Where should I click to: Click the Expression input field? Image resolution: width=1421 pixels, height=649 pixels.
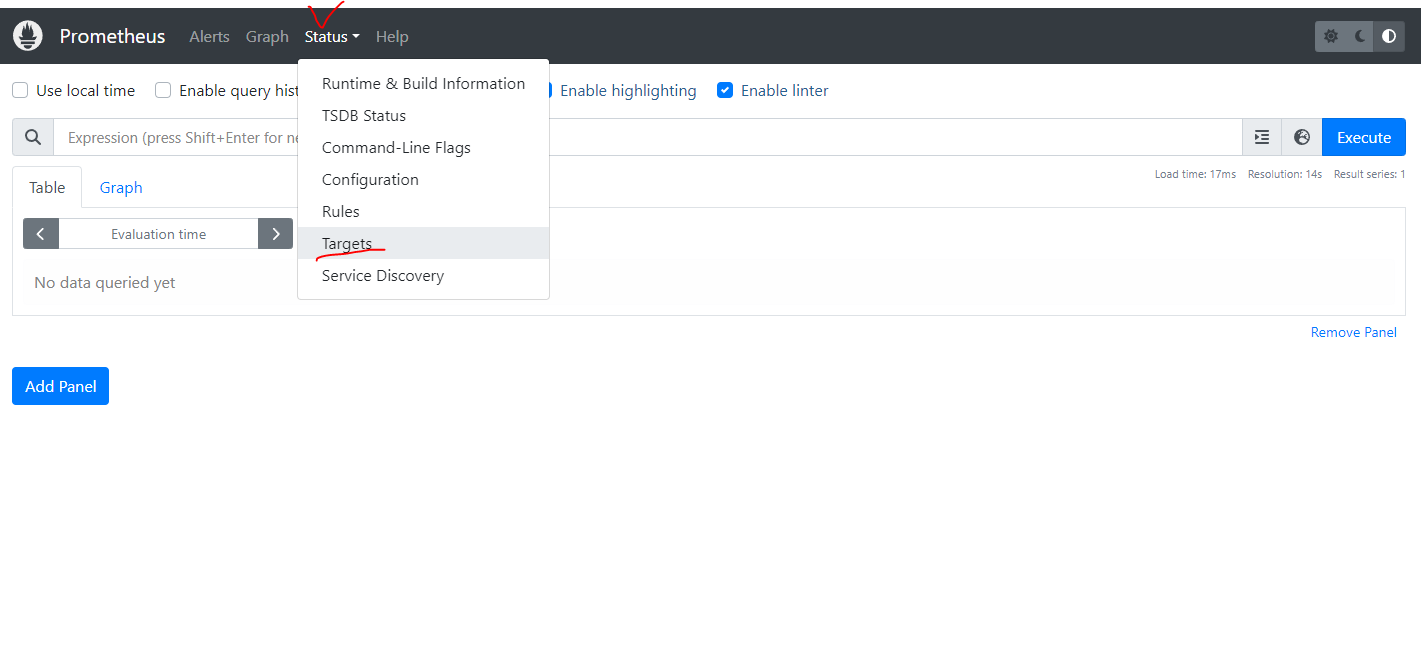(x=648, y=137)
